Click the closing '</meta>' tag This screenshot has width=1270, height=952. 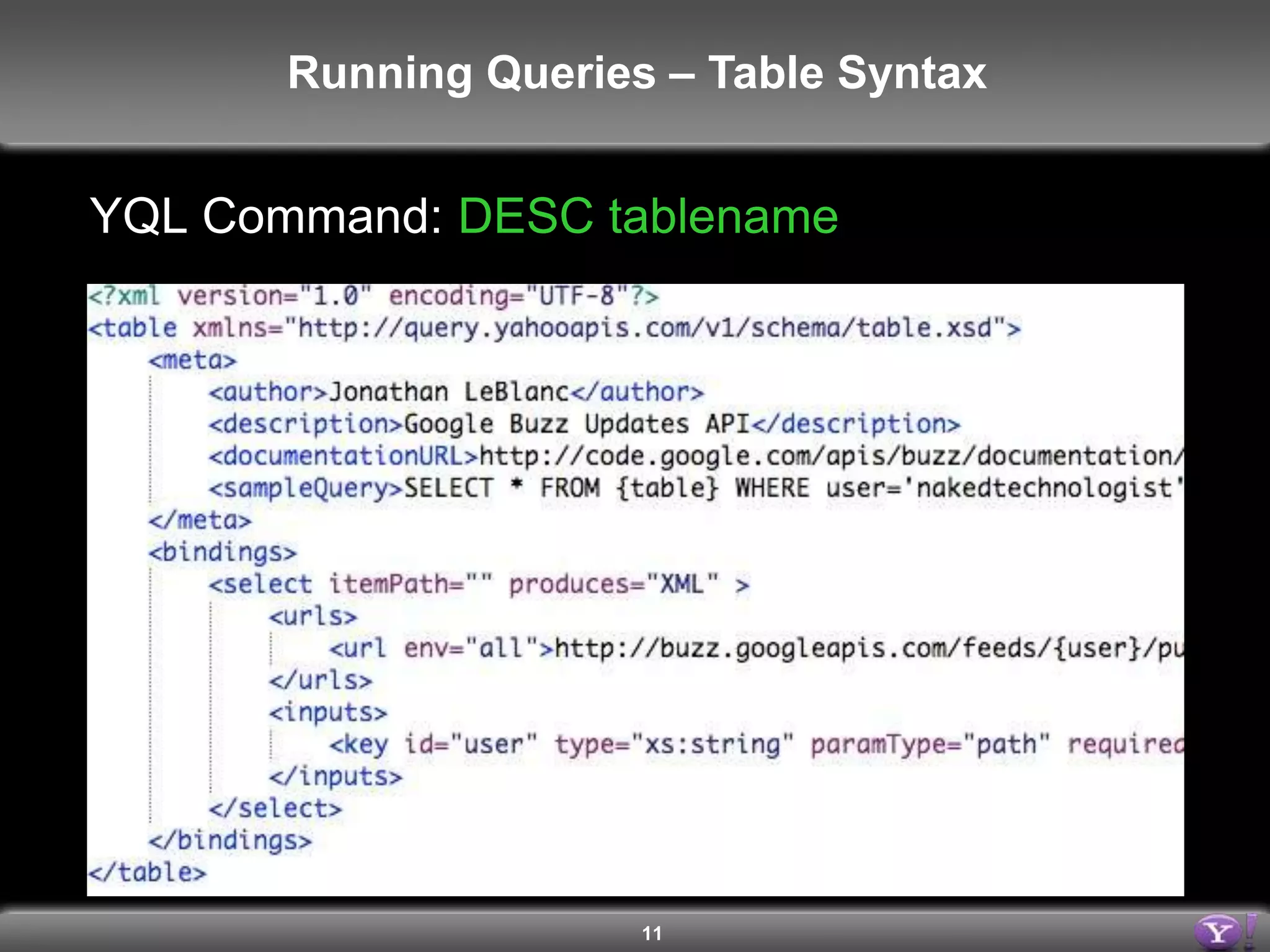coord(200,521)
